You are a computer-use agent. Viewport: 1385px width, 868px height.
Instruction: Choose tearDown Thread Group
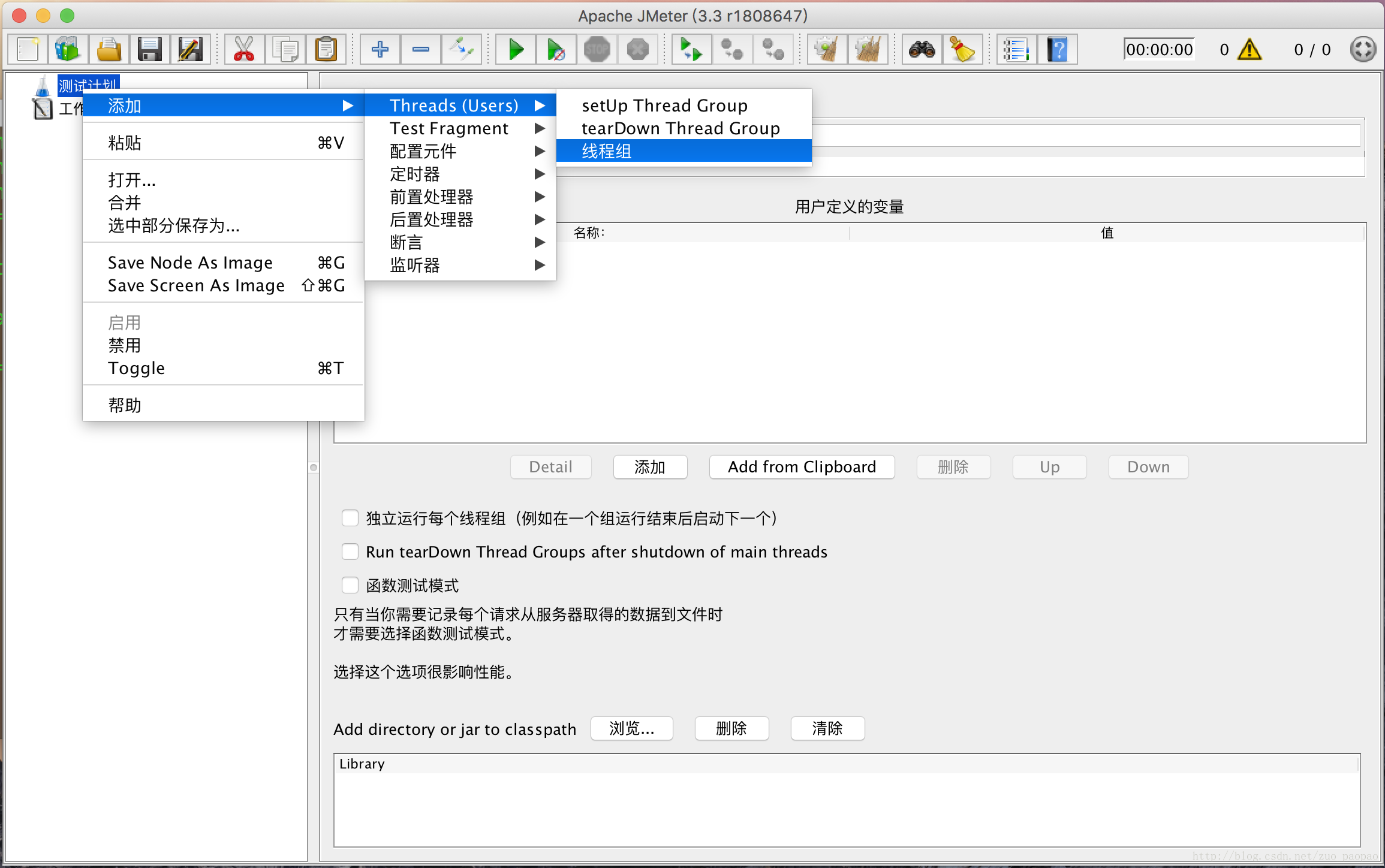click(684, 128)
